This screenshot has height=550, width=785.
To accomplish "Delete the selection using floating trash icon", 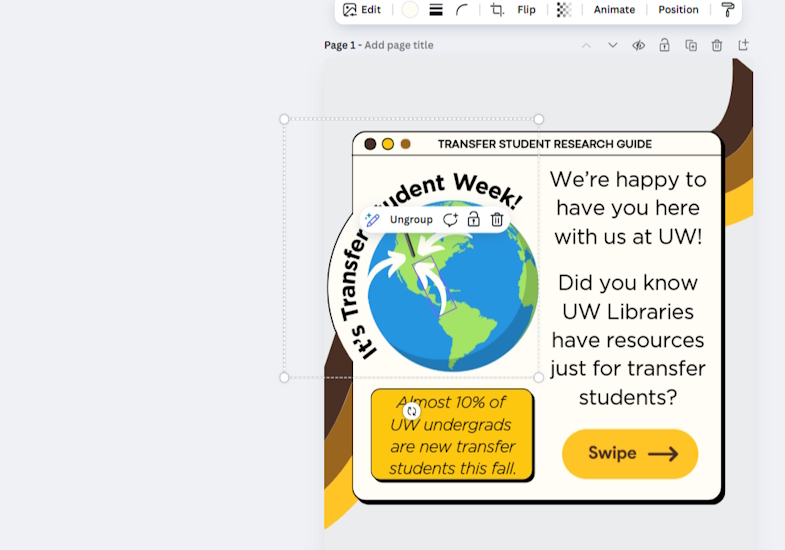I will click(x=497, y=220).
